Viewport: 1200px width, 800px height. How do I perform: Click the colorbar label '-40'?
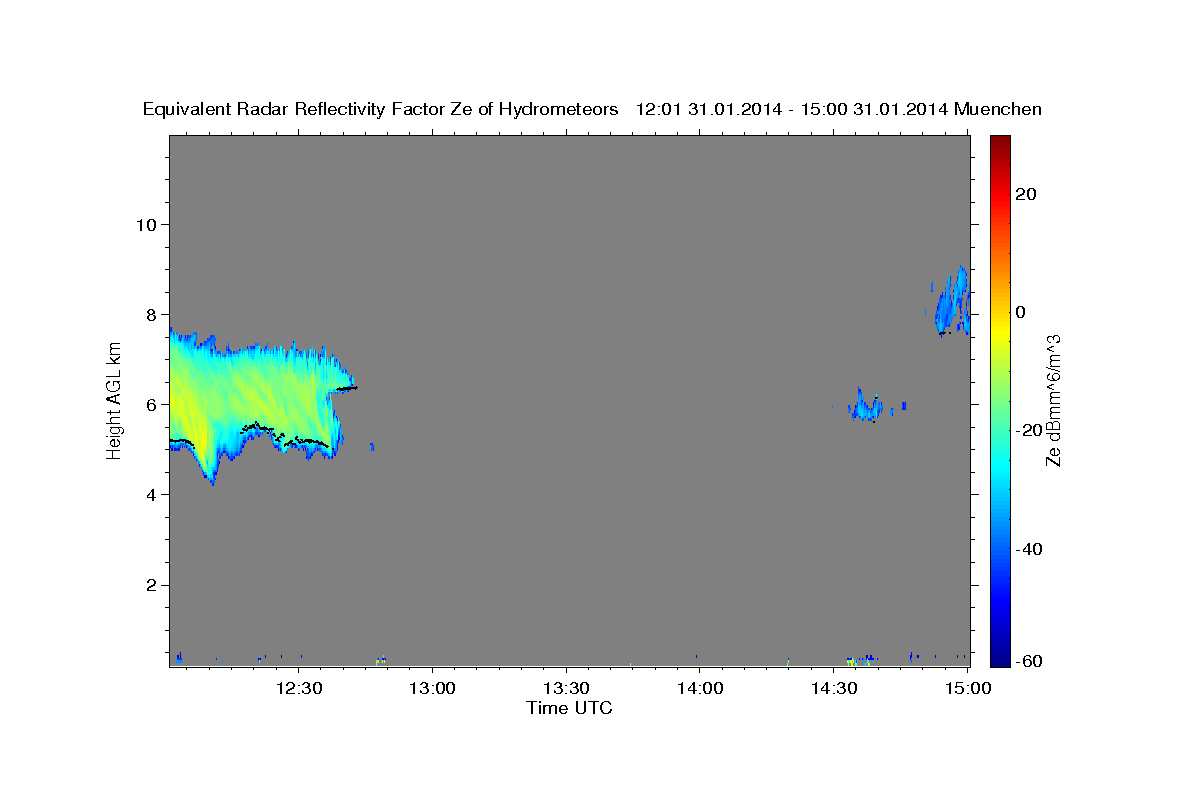click(x=1028, y=549)
